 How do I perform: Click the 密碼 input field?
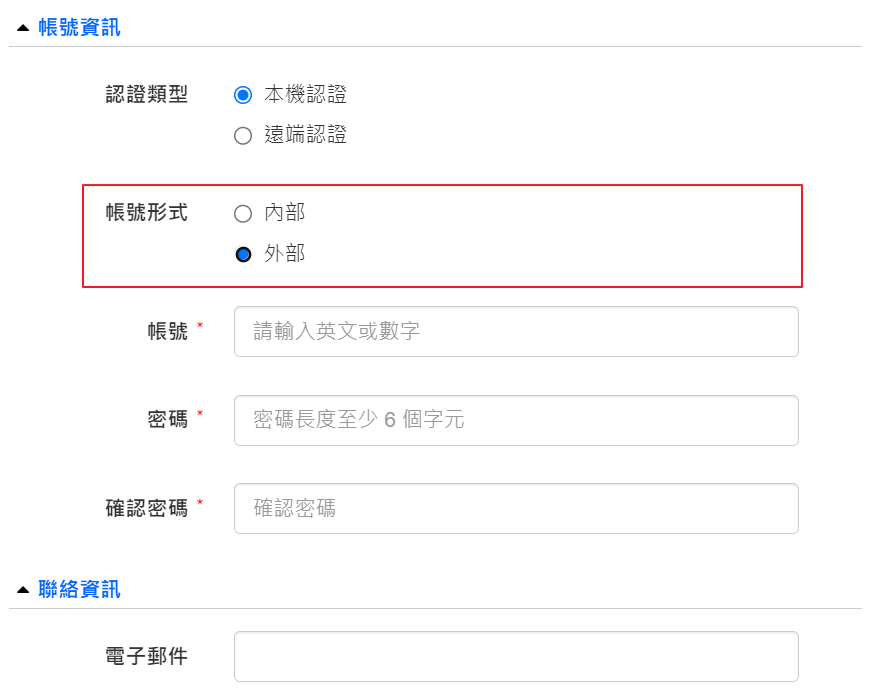click(x=516, y=420)
